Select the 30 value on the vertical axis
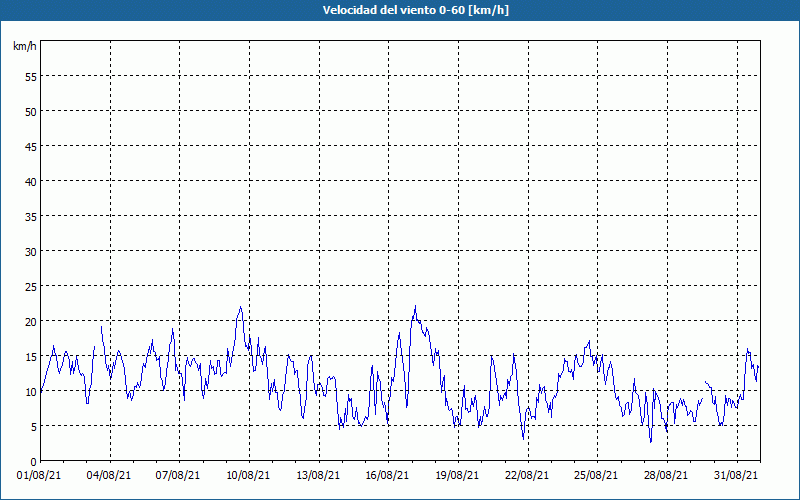The image size is (800, 500). point(31,252)
